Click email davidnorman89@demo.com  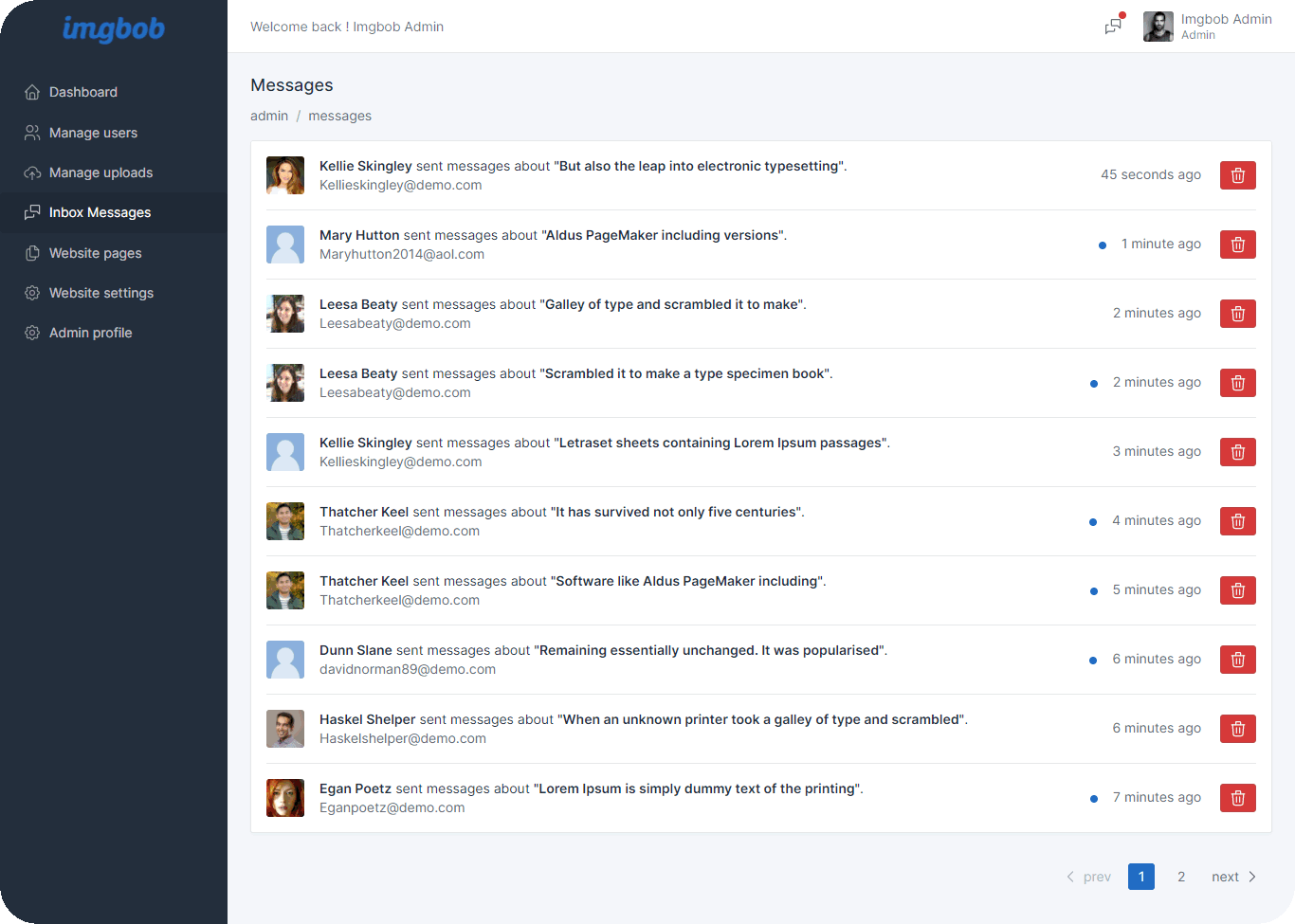tap(408, 669)
